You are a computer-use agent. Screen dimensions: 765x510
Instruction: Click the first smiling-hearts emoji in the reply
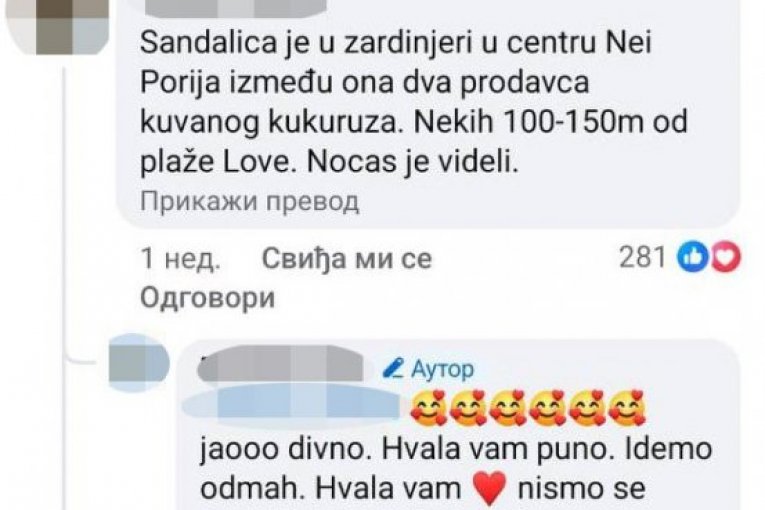tap(428, 408)
